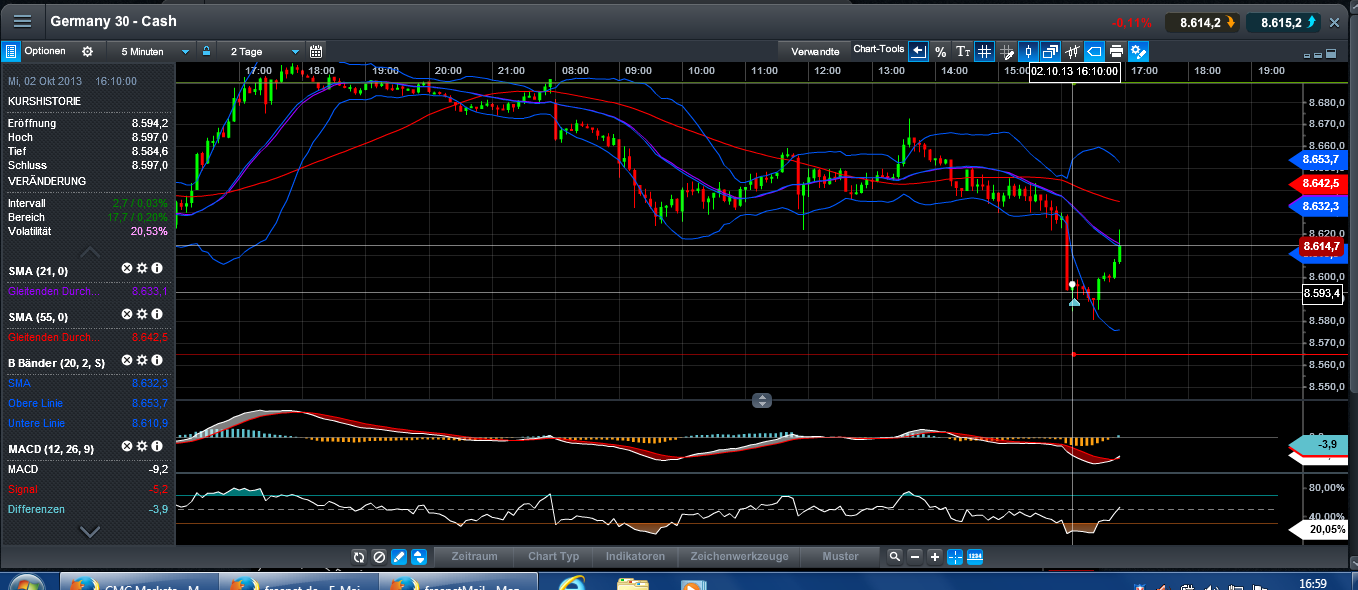Open the calendar date picker icon
The image size is (1358, 590).
coord(316,51)
